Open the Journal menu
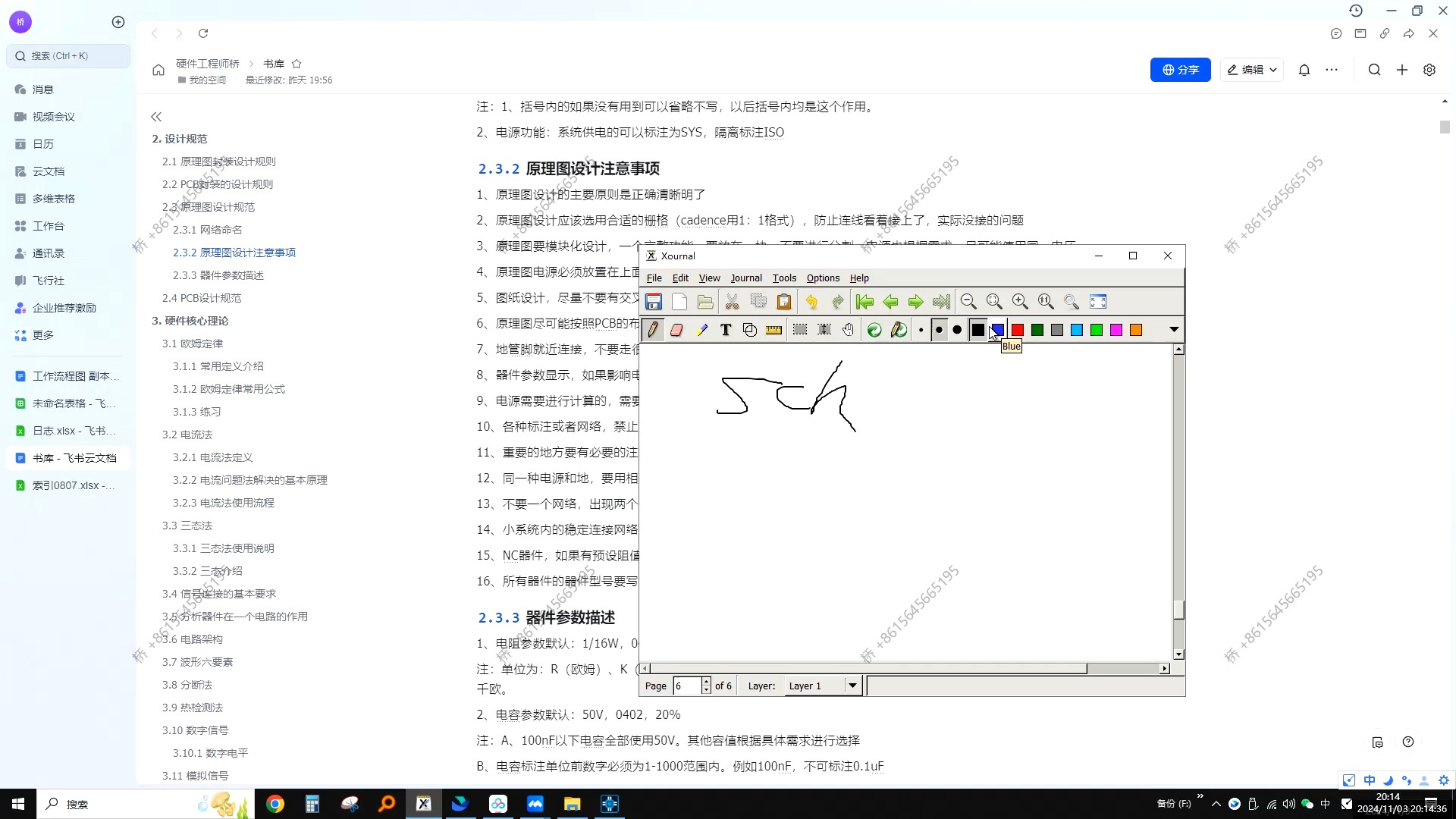This screenshot has height=819, width=1456. tap(745, 278)
